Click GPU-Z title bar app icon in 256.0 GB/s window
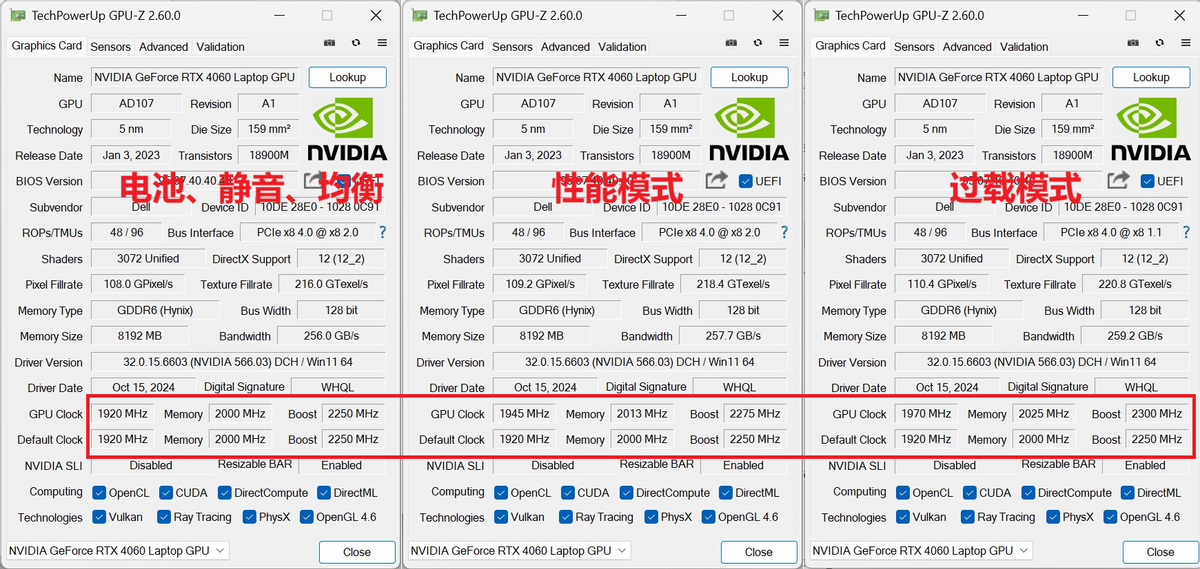The image size is (1200, 569). 18,15
